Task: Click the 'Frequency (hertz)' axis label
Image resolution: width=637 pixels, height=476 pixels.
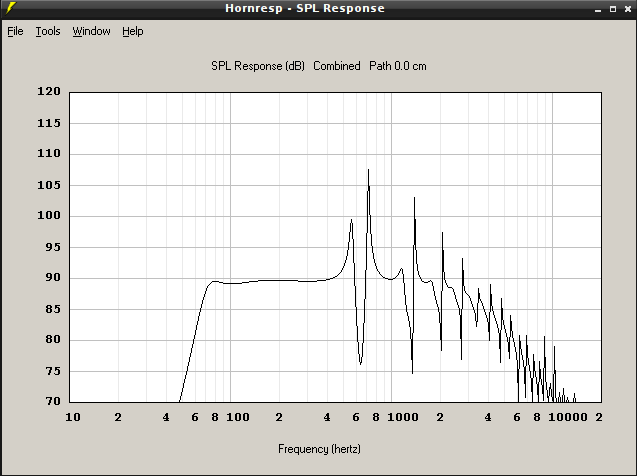Action: [x=319, y=449]
